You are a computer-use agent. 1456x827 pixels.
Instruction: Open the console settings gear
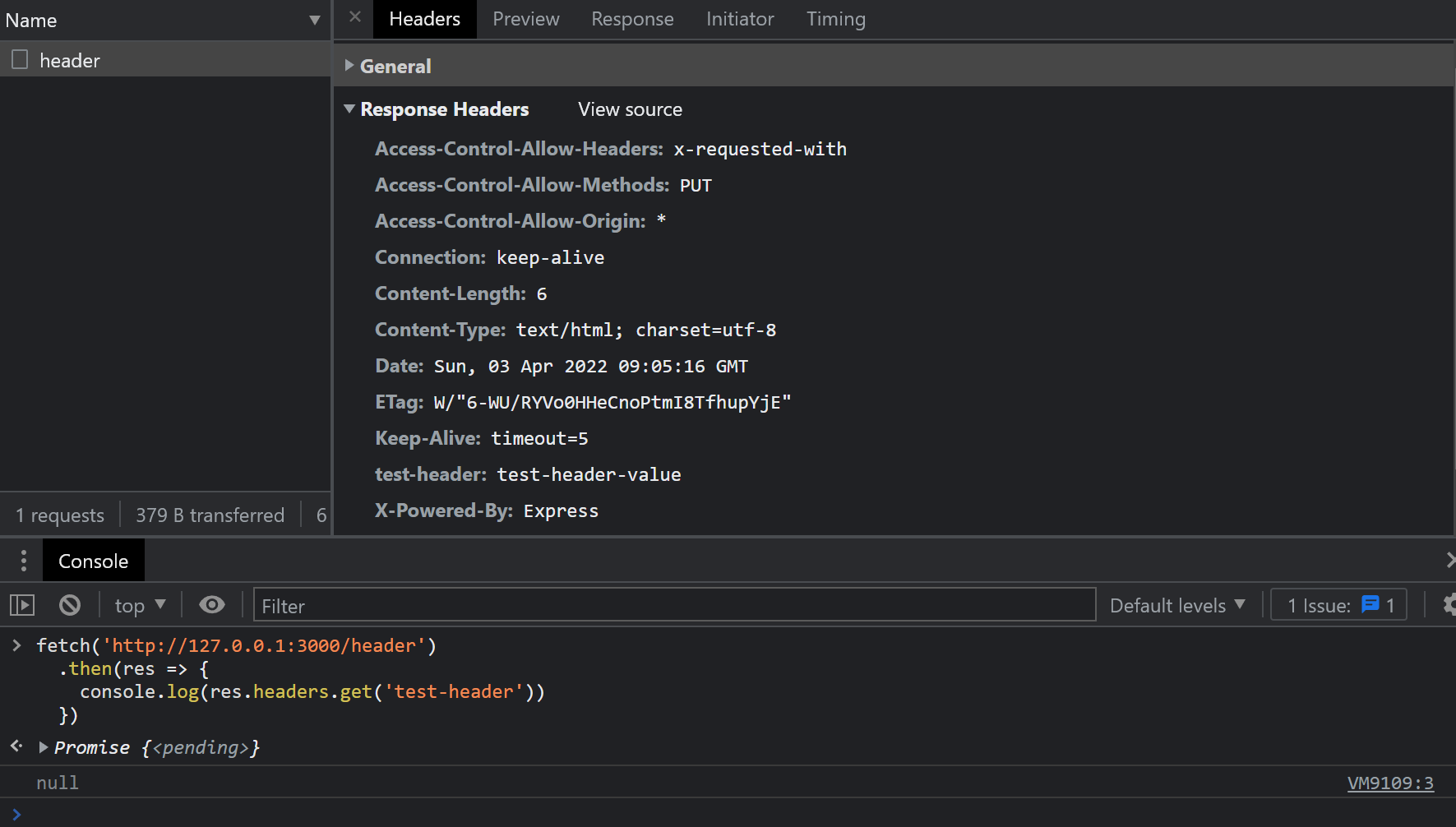click(x=1449, y=605)
